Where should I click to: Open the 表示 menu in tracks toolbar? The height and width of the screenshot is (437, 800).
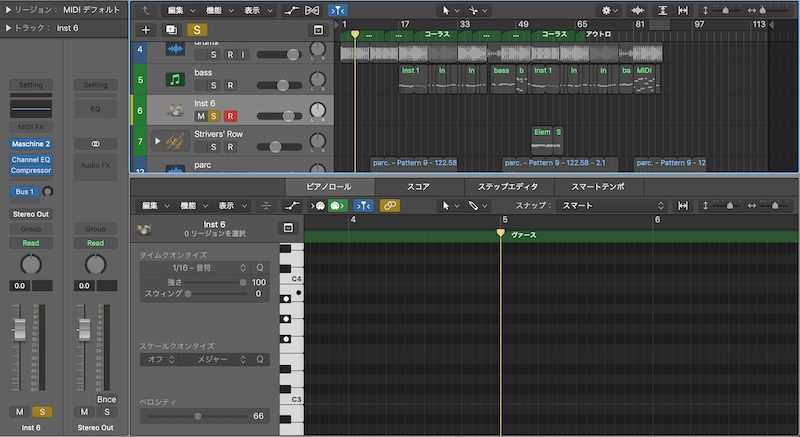(258, 10)
